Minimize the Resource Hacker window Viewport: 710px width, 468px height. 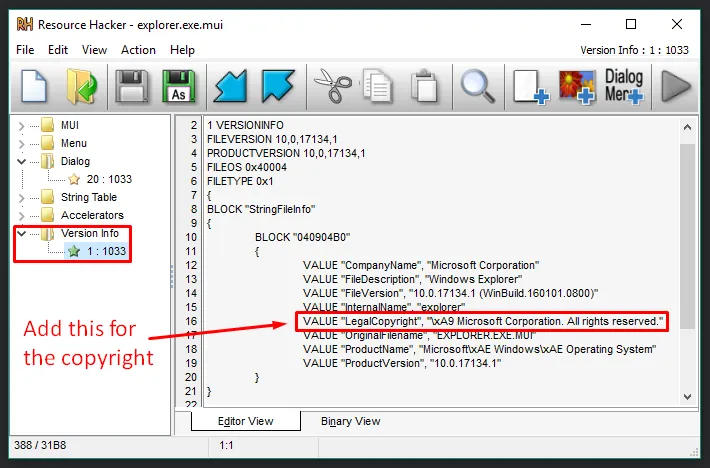coord(586,24)
